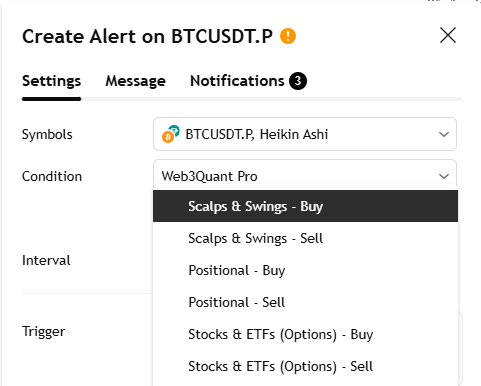Click the Condition field showing Web3Quant Pro

305,174
